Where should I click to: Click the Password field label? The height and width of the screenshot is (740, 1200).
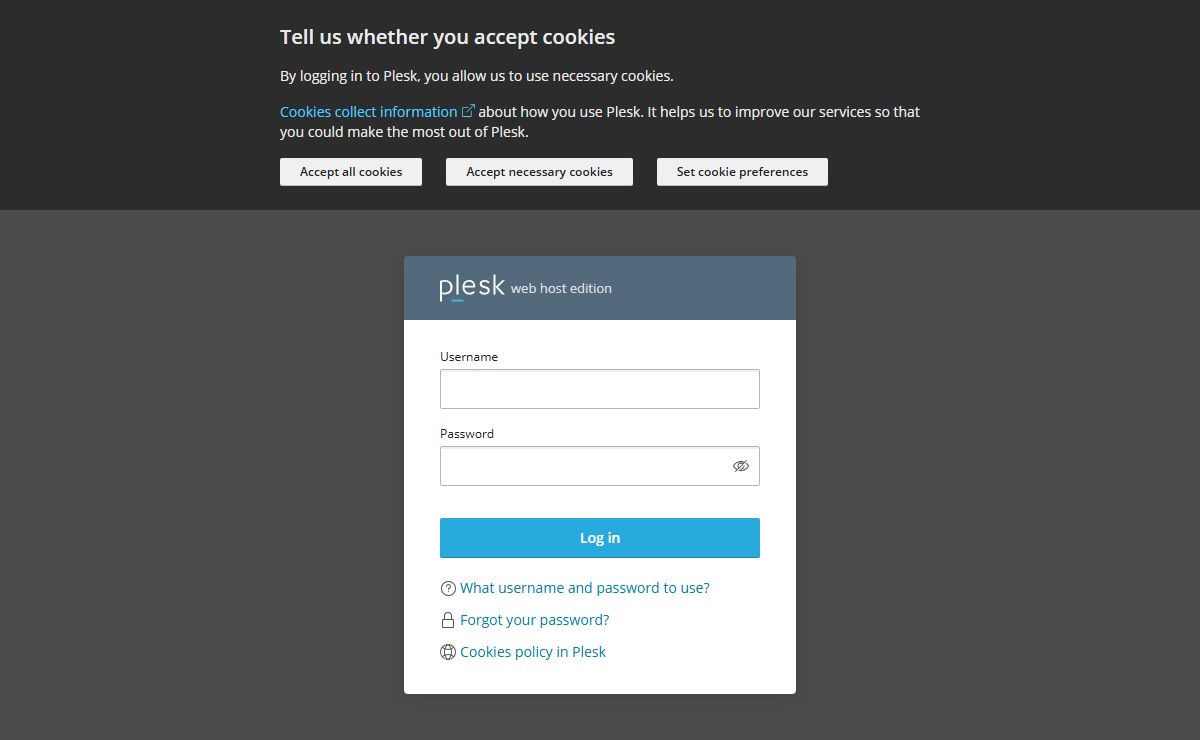click(467, 434)
